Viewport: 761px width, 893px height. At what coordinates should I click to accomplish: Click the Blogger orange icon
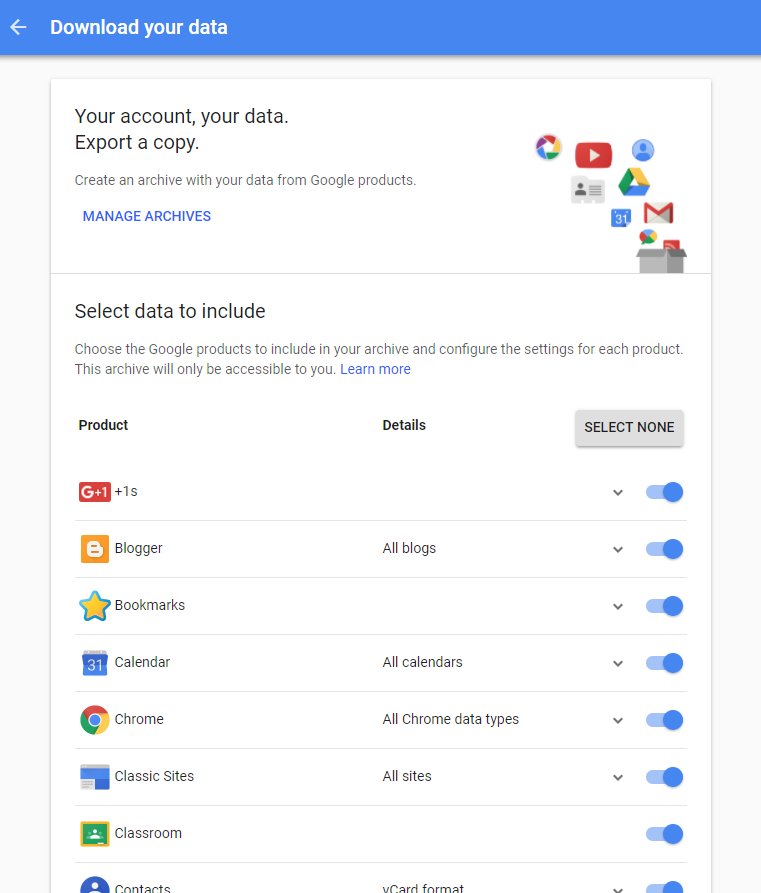[95, 548]
